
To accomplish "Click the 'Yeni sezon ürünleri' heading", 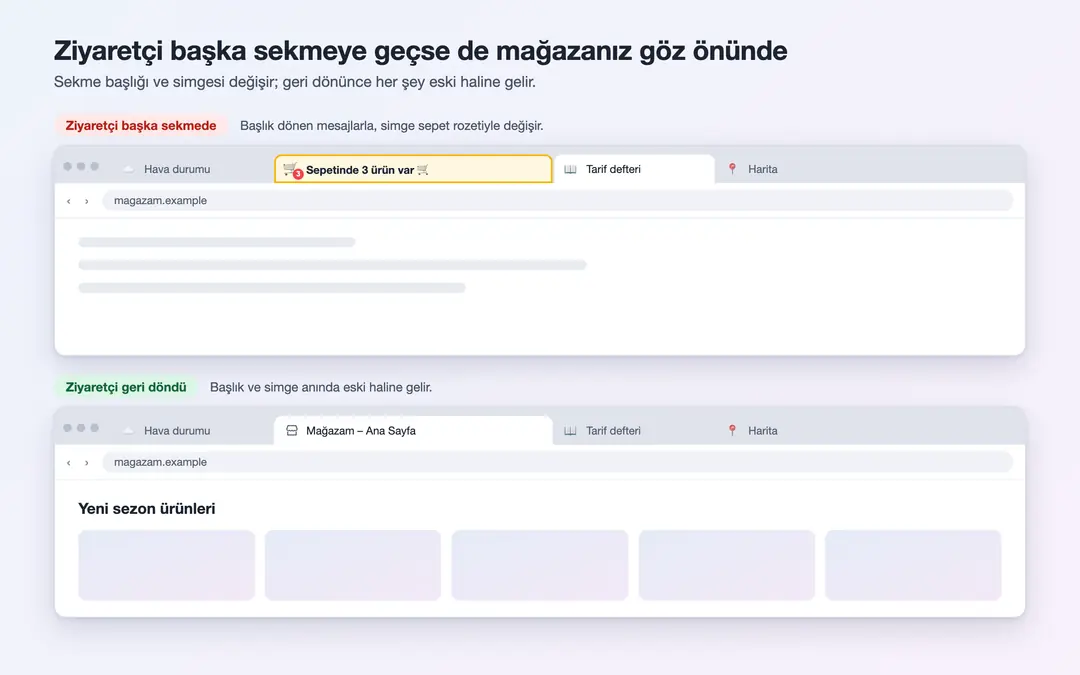I will pos(147,508).
